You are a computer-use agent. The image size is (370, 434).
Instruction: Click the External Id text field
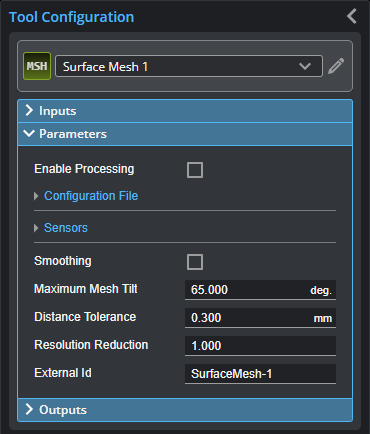point(260,374)
